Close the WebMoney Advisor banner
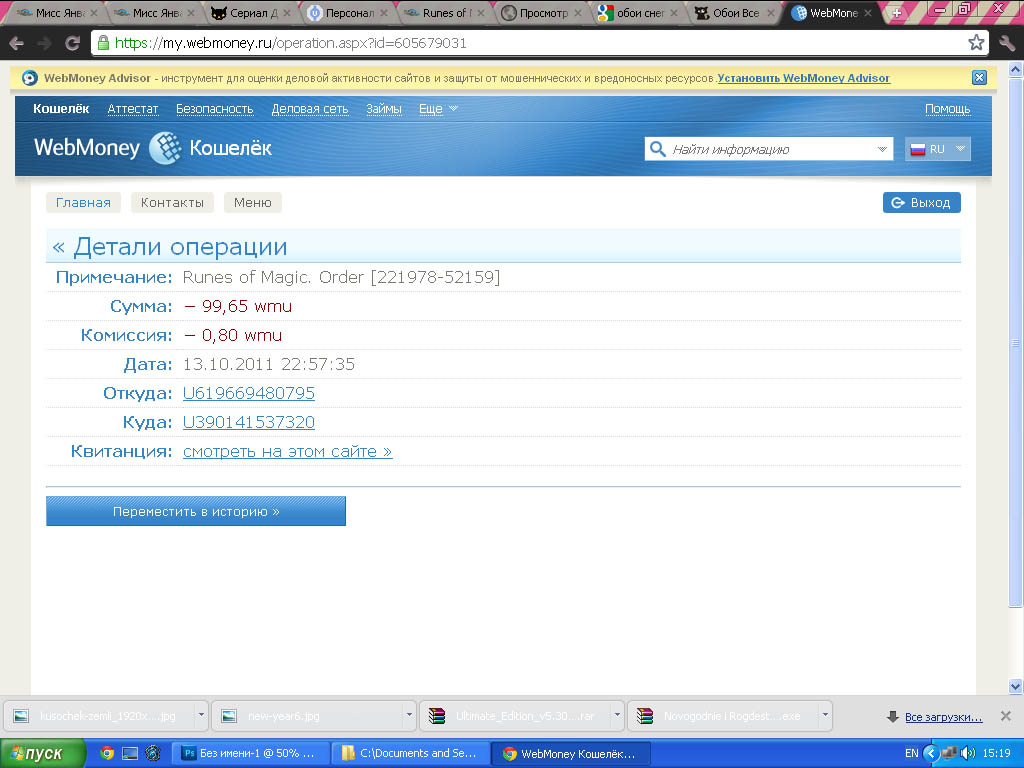1024x768 pixels. pyautogui.click(x=979, y=78)
